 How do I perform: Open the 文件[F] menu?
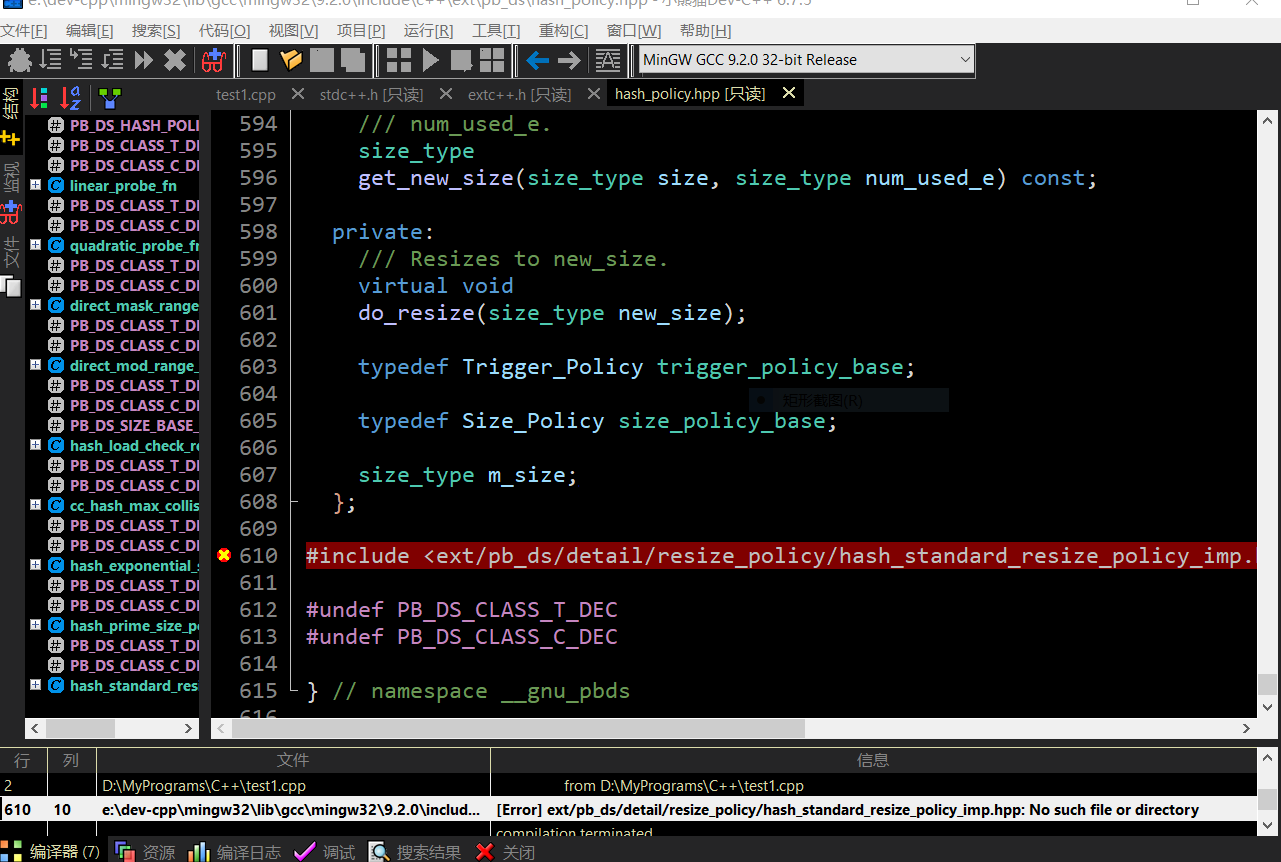coord(24,31)
